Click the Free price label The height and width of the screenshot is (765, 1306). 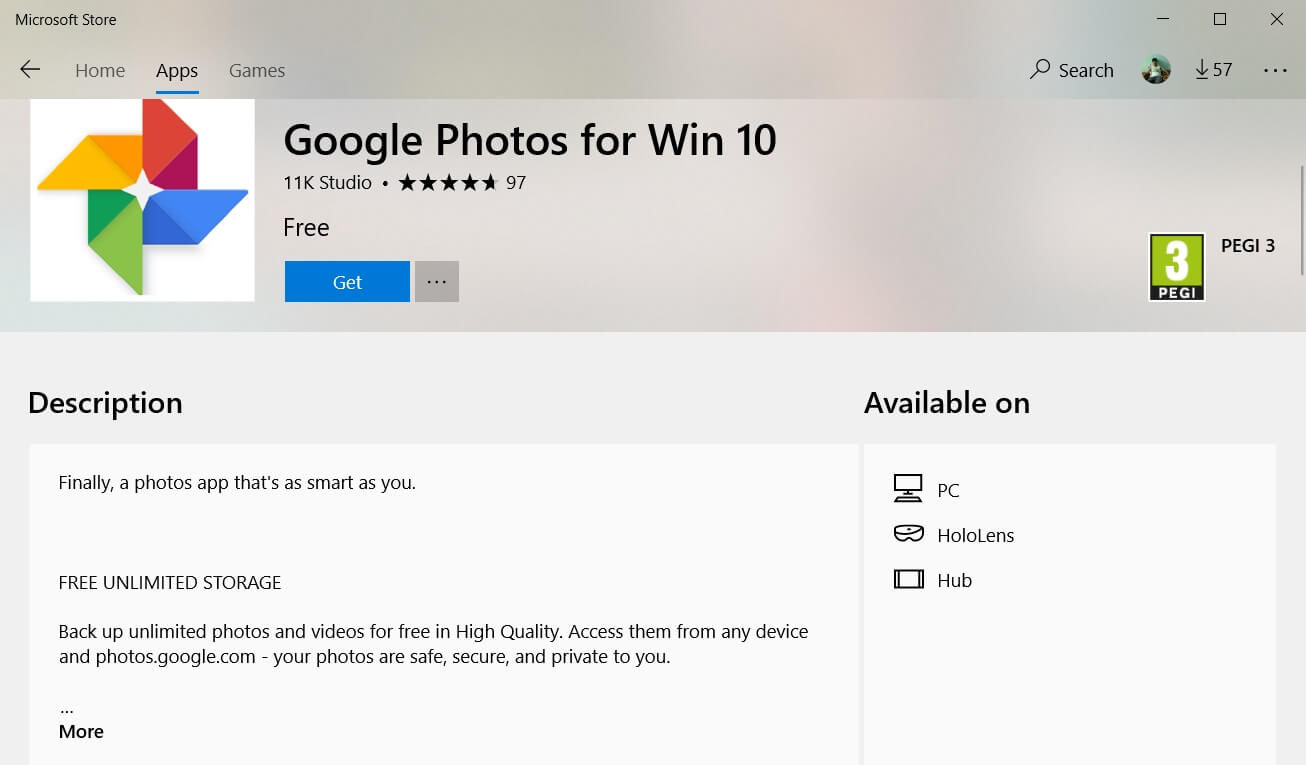pos(306,228)
